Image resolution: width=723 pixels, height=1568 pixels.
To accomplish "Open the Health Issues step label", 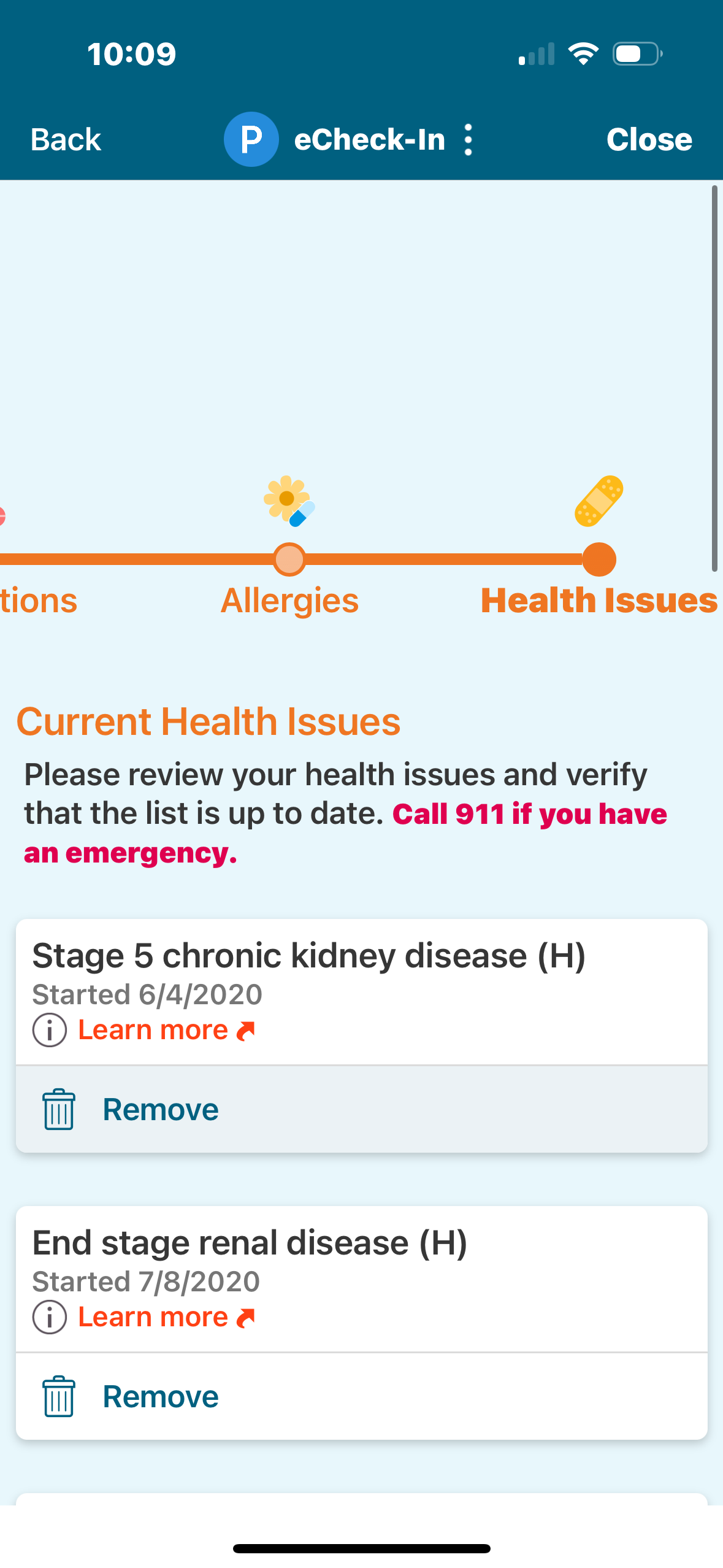I will pyautogui.click(x=599, y=601).
